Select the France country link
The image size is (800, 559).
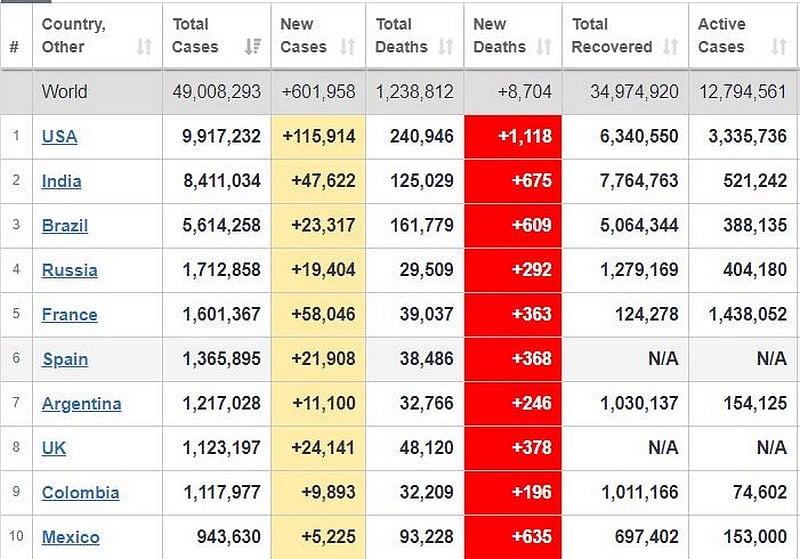pyautogui.click(x=69, y=315)
